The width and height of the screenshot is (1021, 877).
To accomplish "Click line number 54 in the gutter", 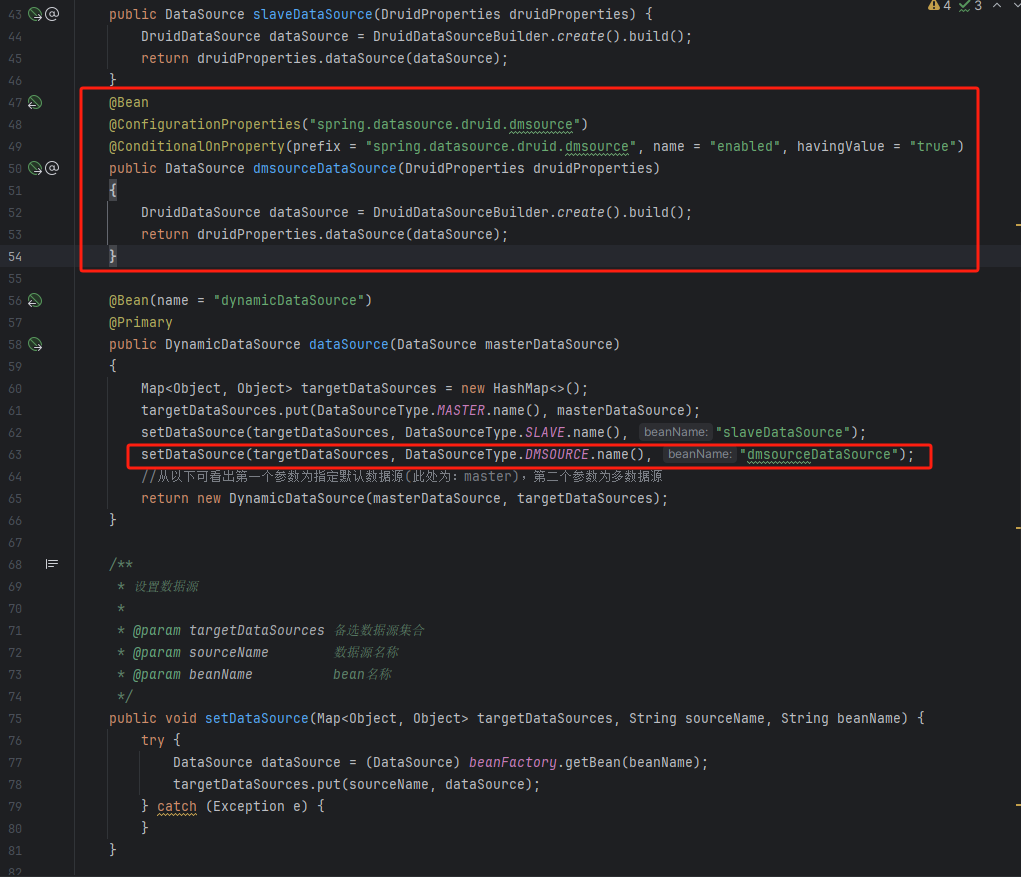I will (x=15, y=257).
